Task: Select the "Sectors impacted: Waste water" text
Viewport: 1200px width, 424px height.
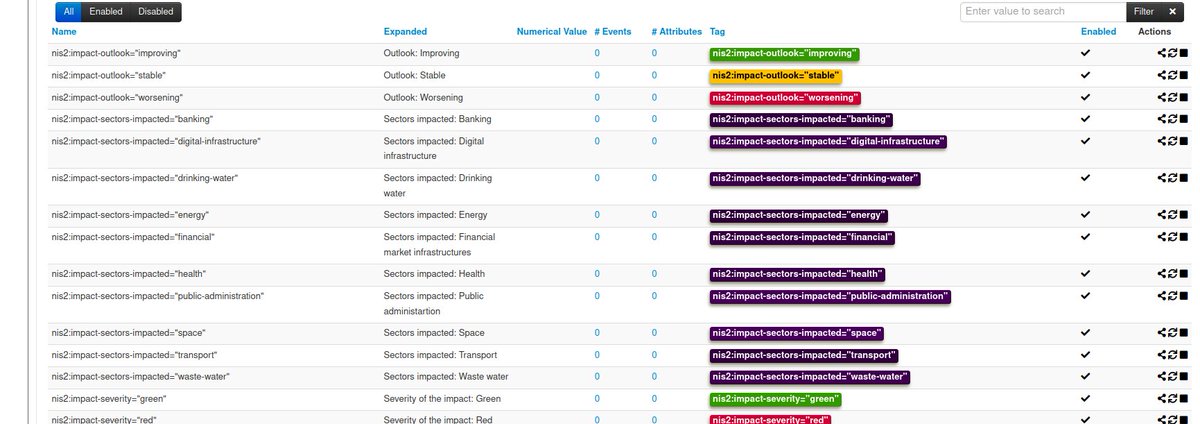Action: click(446, 377)
